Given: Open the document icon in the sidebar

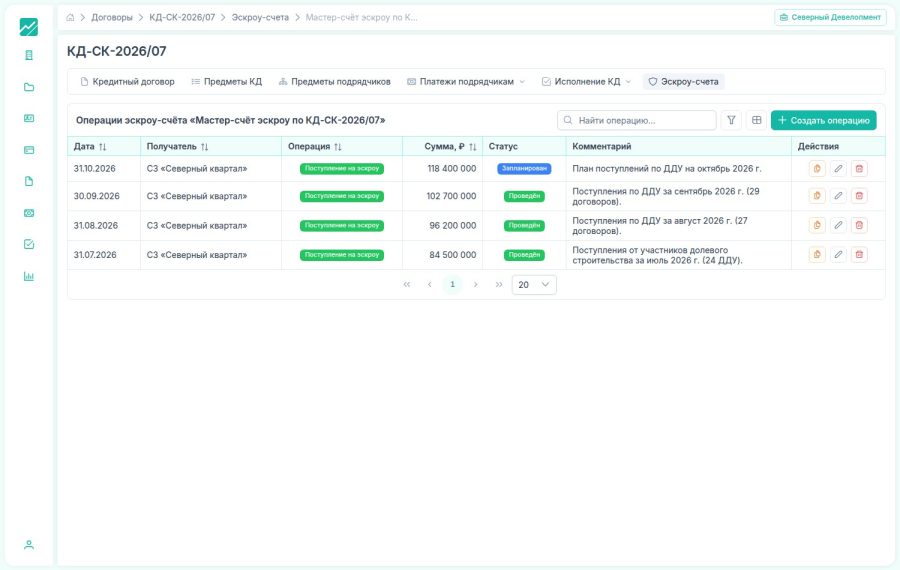Looking at the screenshot, I should (x=29, y=181).
